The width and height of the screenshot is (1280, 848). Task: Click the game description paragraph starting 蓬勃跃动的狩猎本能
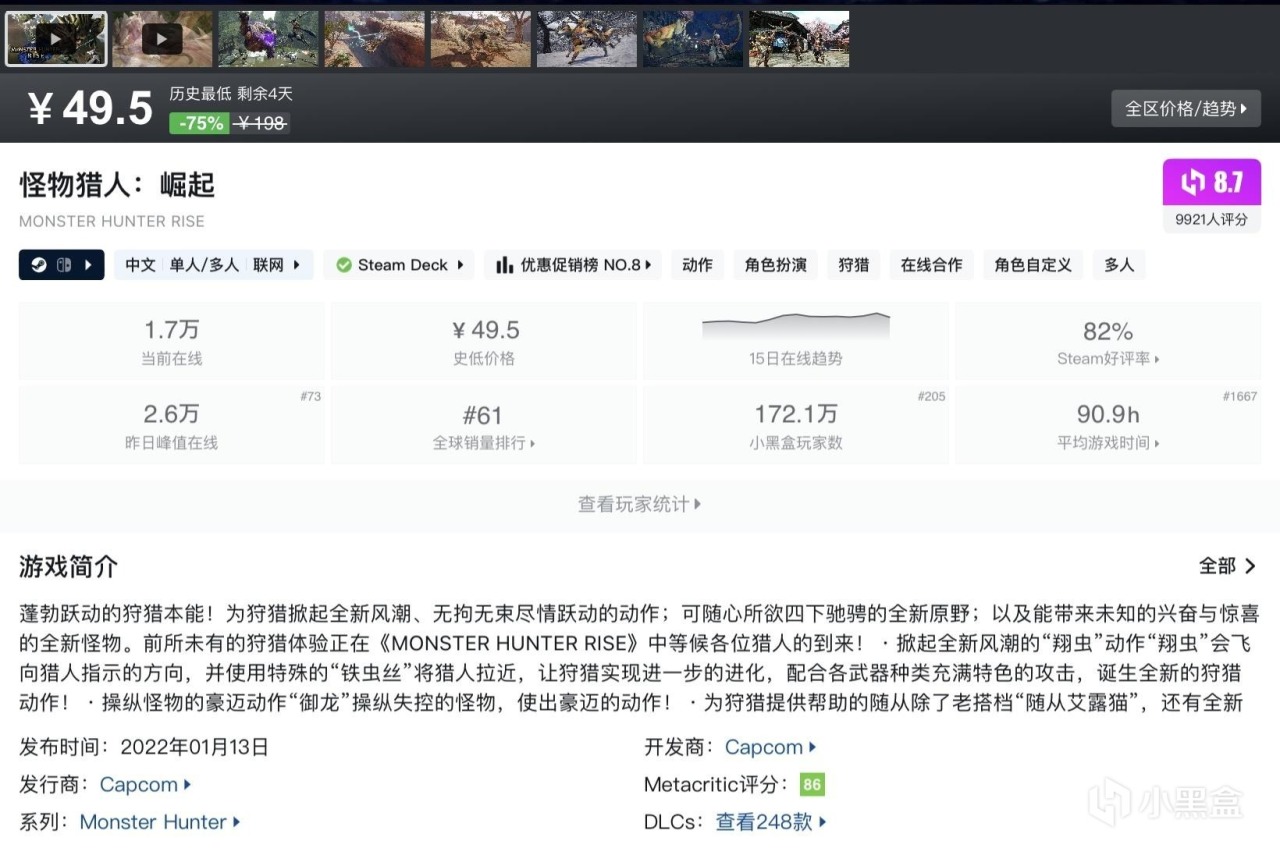point(639,658)
